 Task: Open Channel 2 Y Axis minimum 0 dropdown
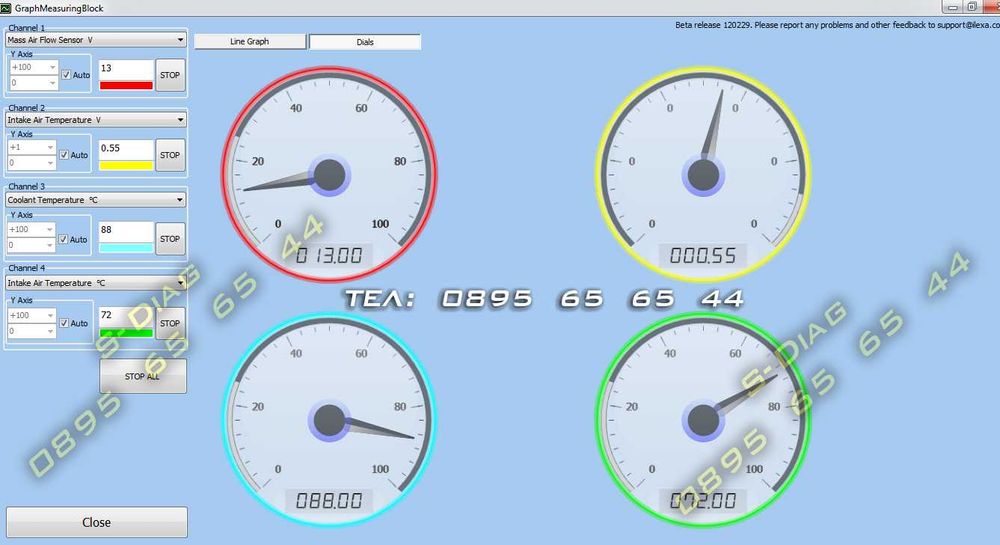[32, 163]
